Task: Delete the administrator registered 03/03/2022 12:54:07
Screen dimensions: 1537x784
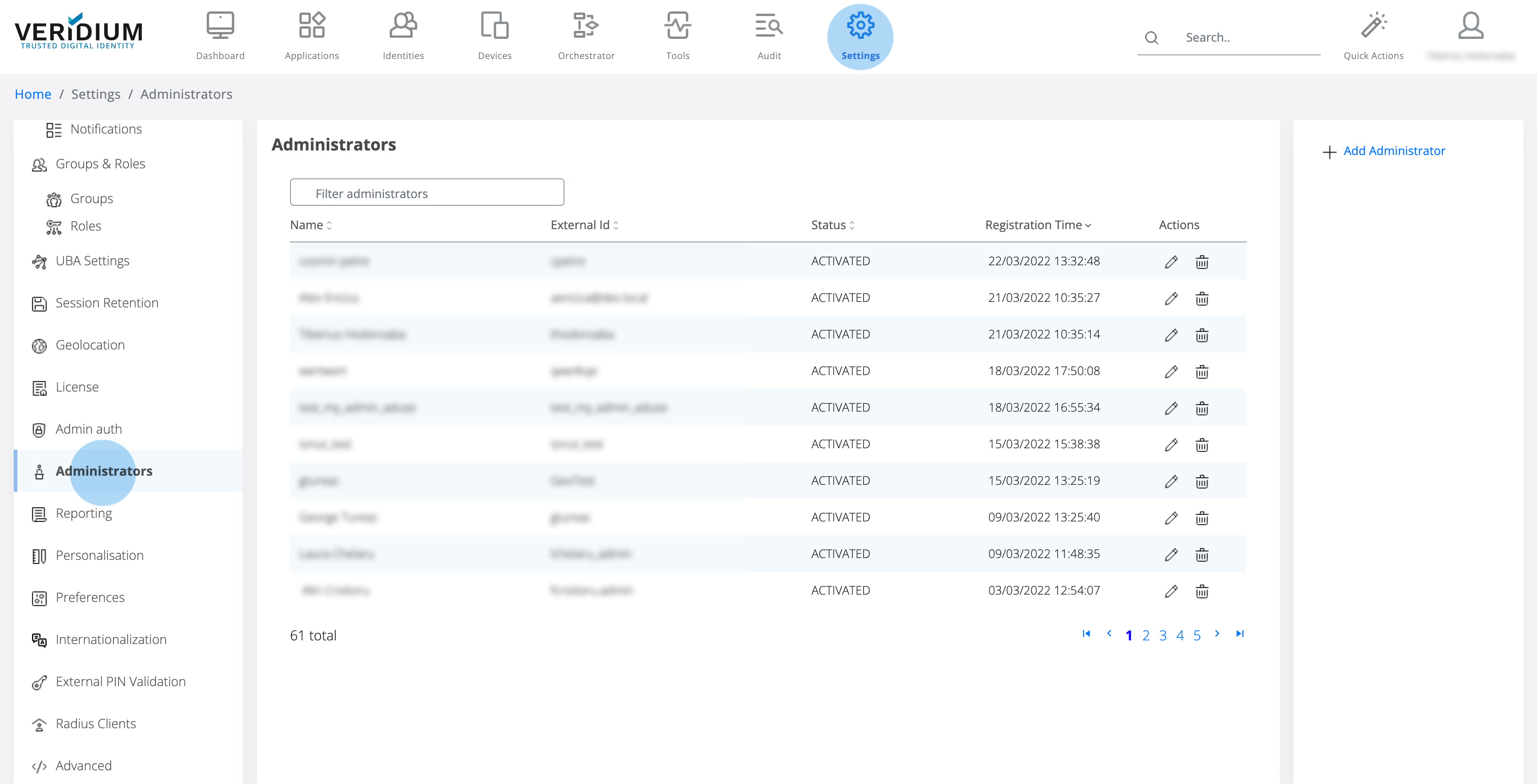Action: click(x=1201, y=591)
